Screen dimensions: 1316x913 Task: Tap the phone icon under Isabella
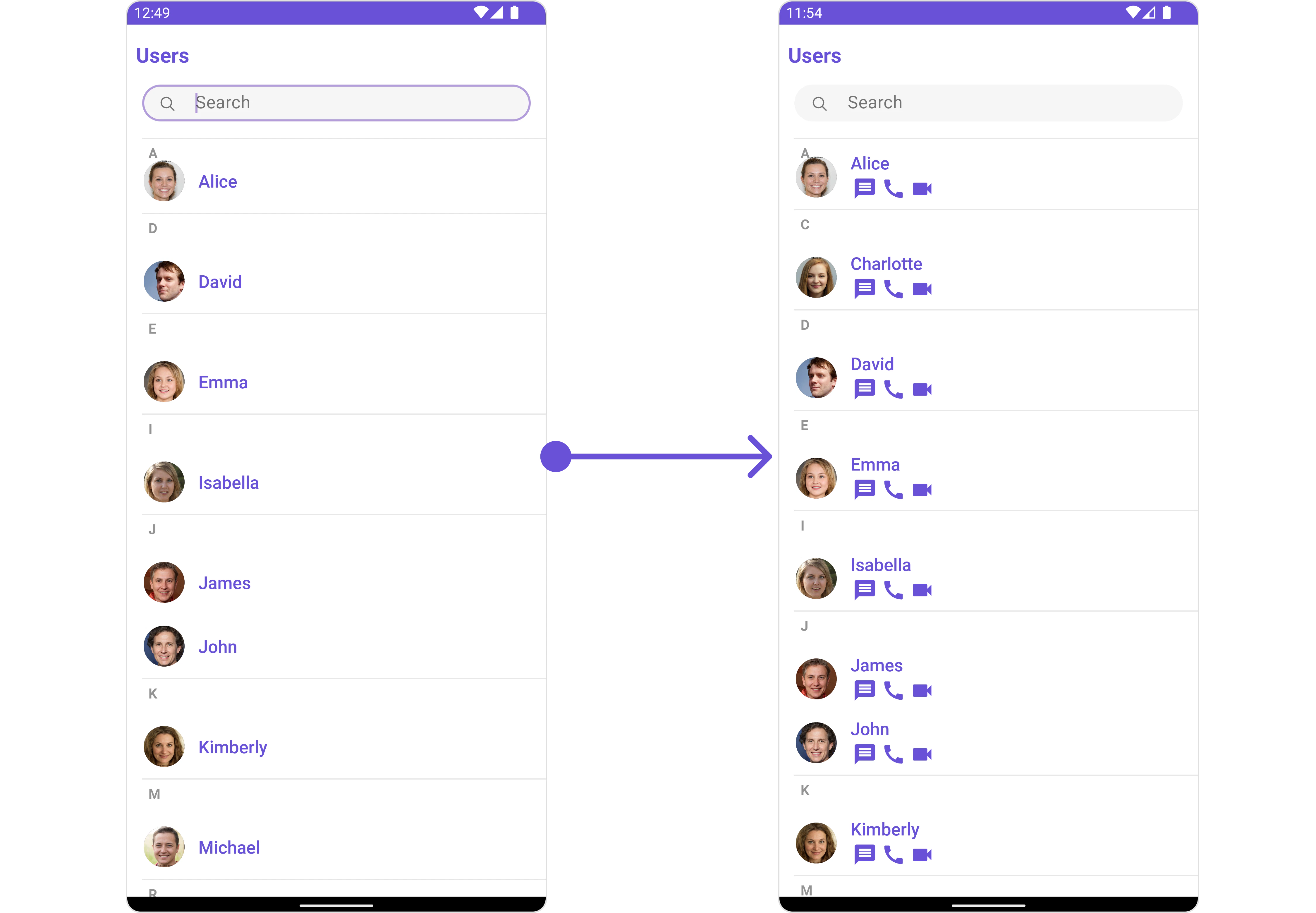(893, 590)
